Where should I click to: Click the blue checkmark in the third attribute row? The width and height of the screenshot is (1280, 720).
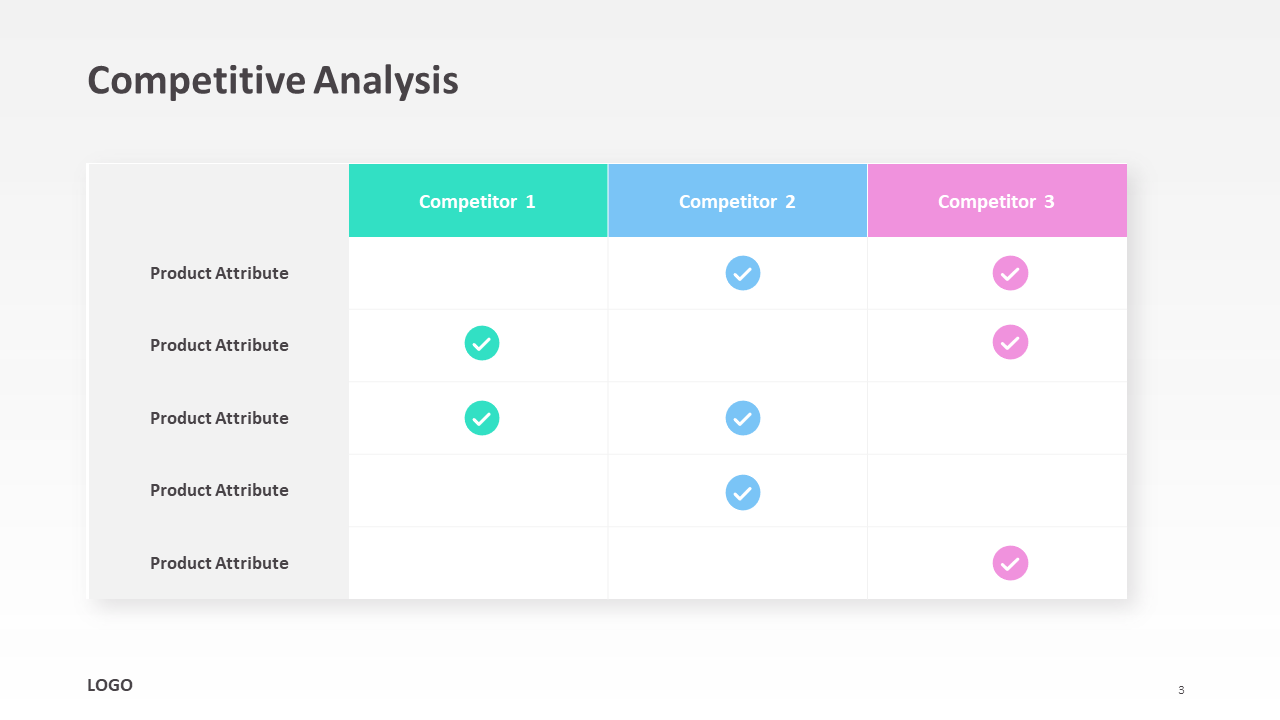(x=743, y=418)
